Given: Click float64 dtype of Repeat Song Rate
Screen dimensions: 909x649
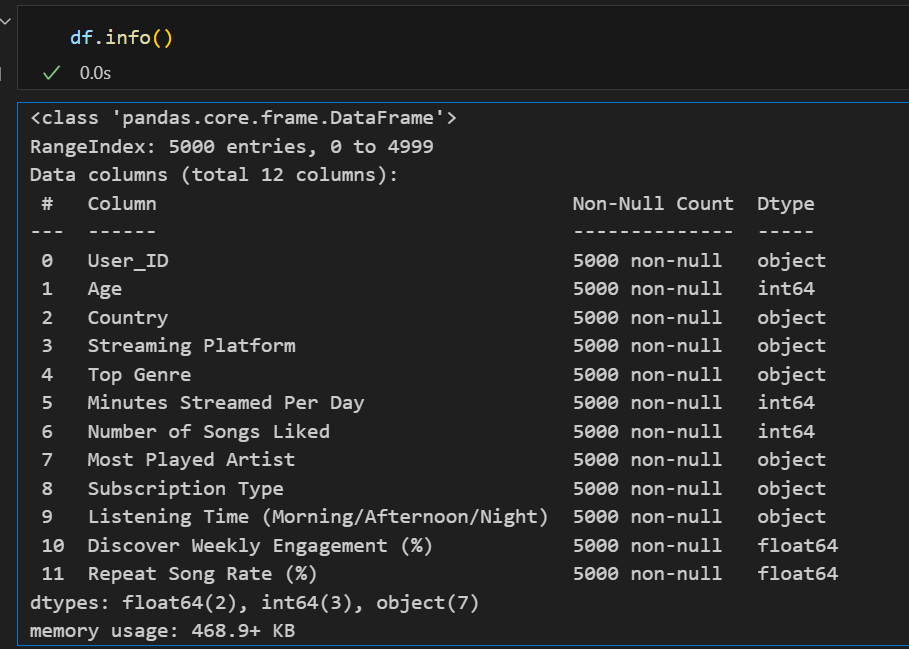Looking at the screenshot, I should tap(798, 574).
